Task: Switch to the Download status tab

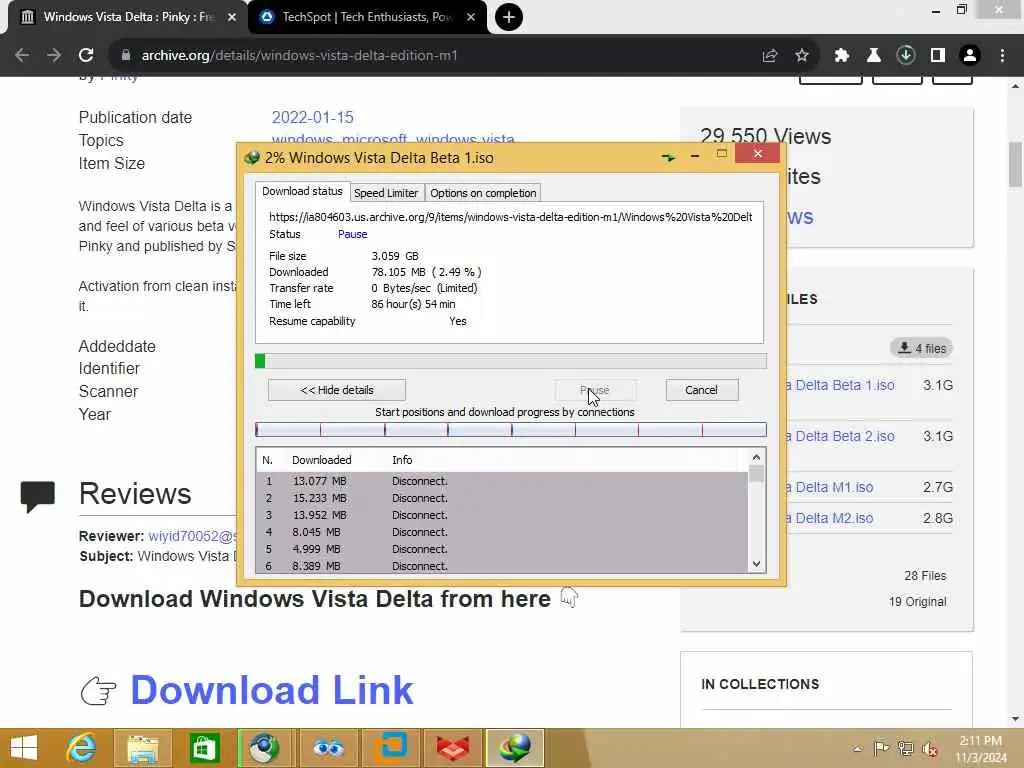Action: point(302,191)
